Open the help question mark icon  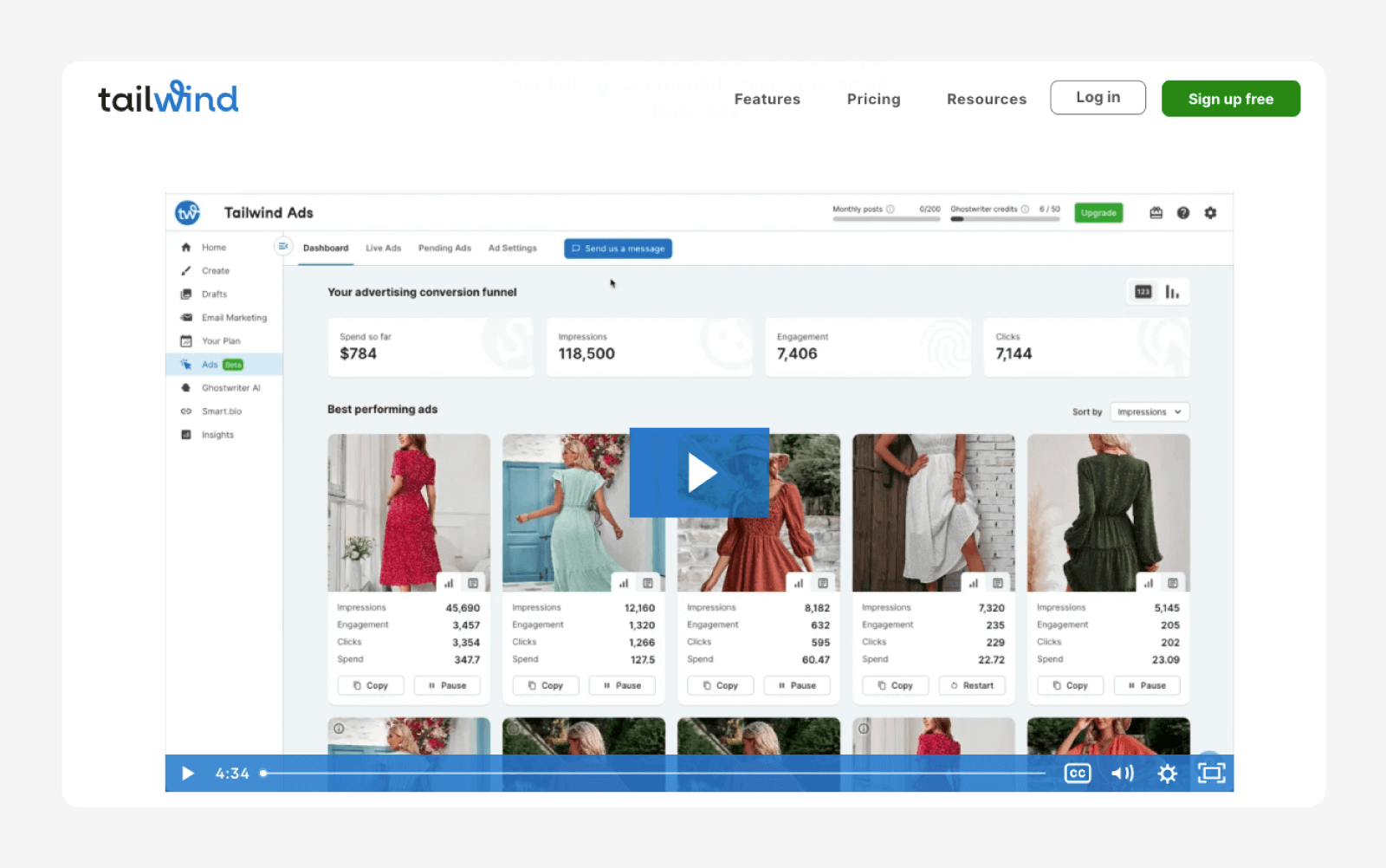(x=1182, y=213)
